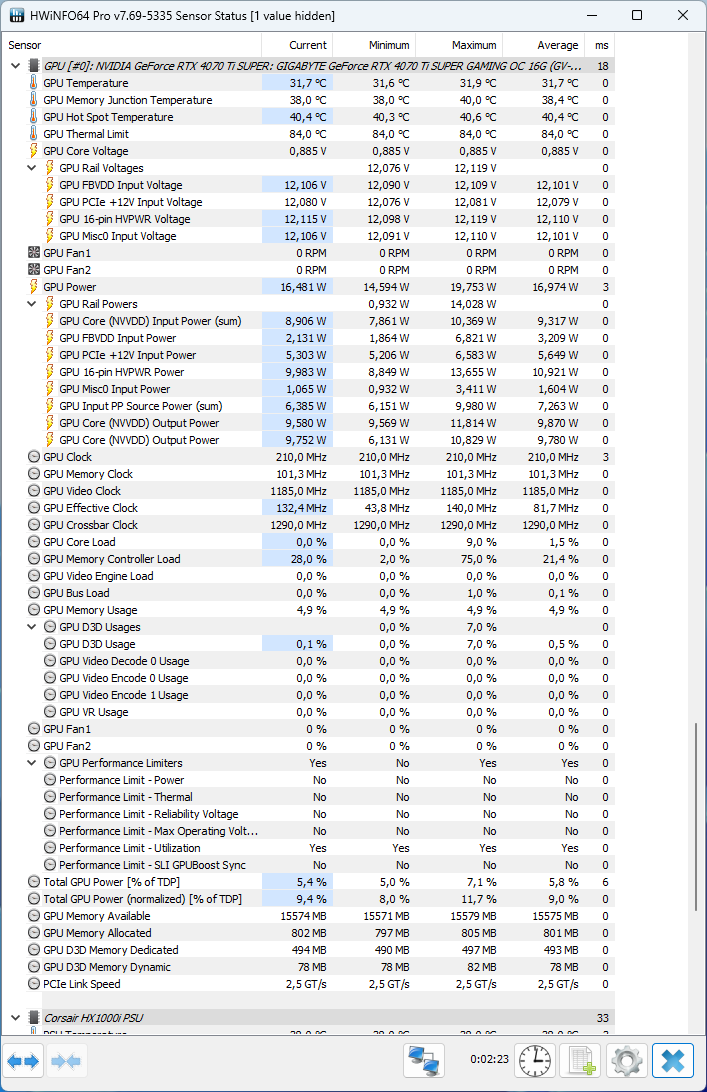Screen dimensions: 707x1092
Task: Click the GPU Power lightning icon
Action: point(33,287)
